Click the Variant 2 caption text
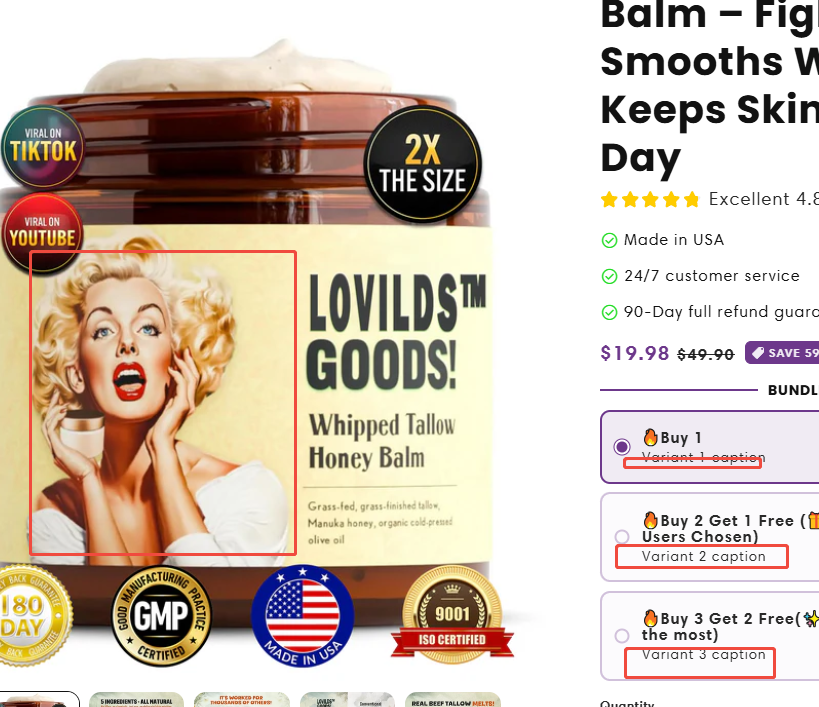This screenshot has height=707, width=819. [x=704, y=557]
